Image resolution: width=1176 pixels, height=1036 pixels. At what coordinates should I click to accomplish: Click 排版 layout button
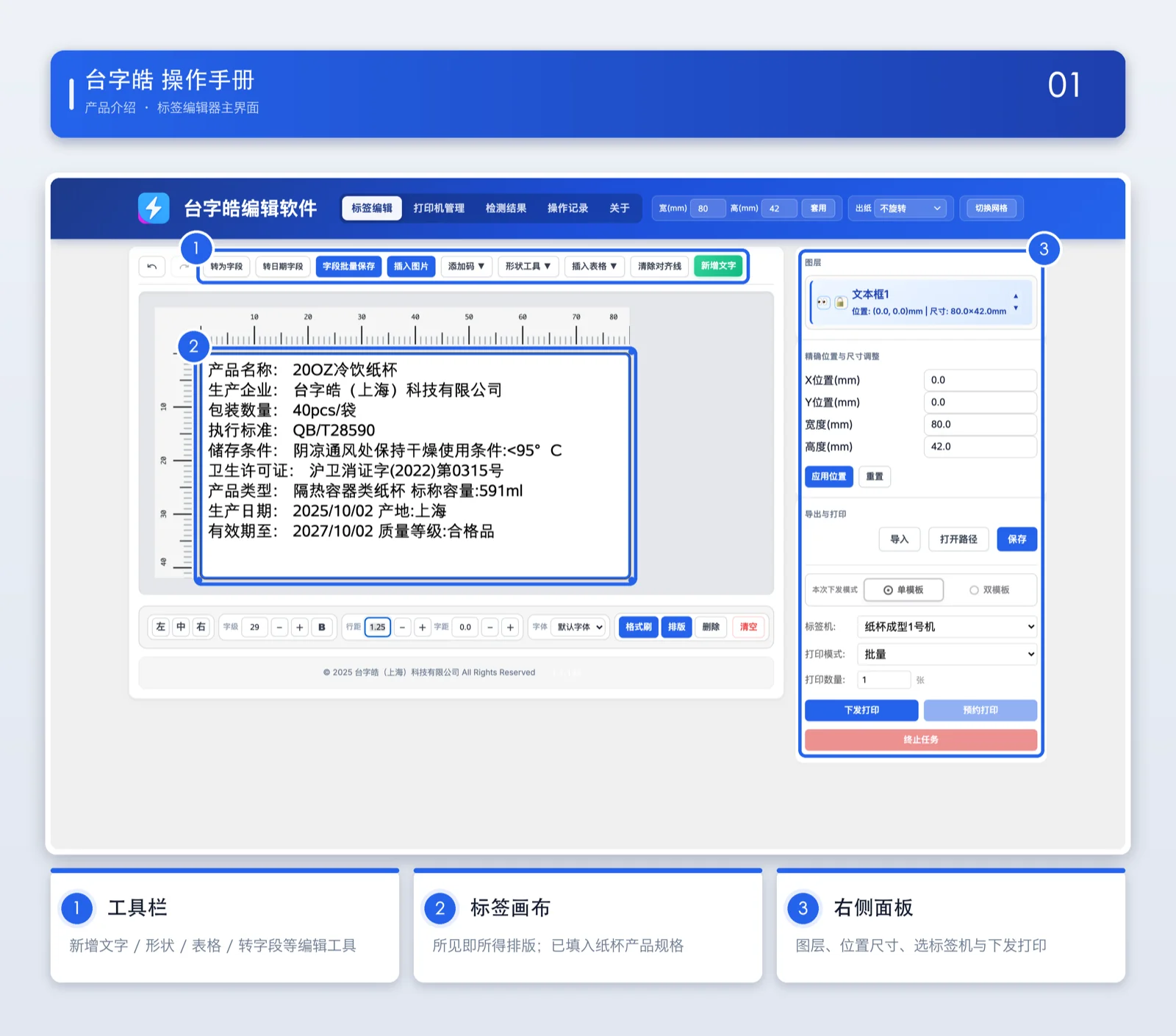coord(677,627)
